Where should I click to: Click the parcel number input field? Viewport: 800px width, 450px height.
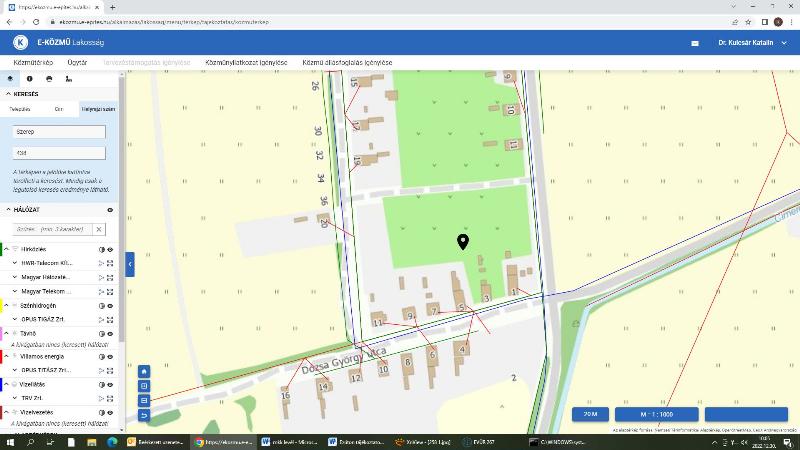coord(59,153)
